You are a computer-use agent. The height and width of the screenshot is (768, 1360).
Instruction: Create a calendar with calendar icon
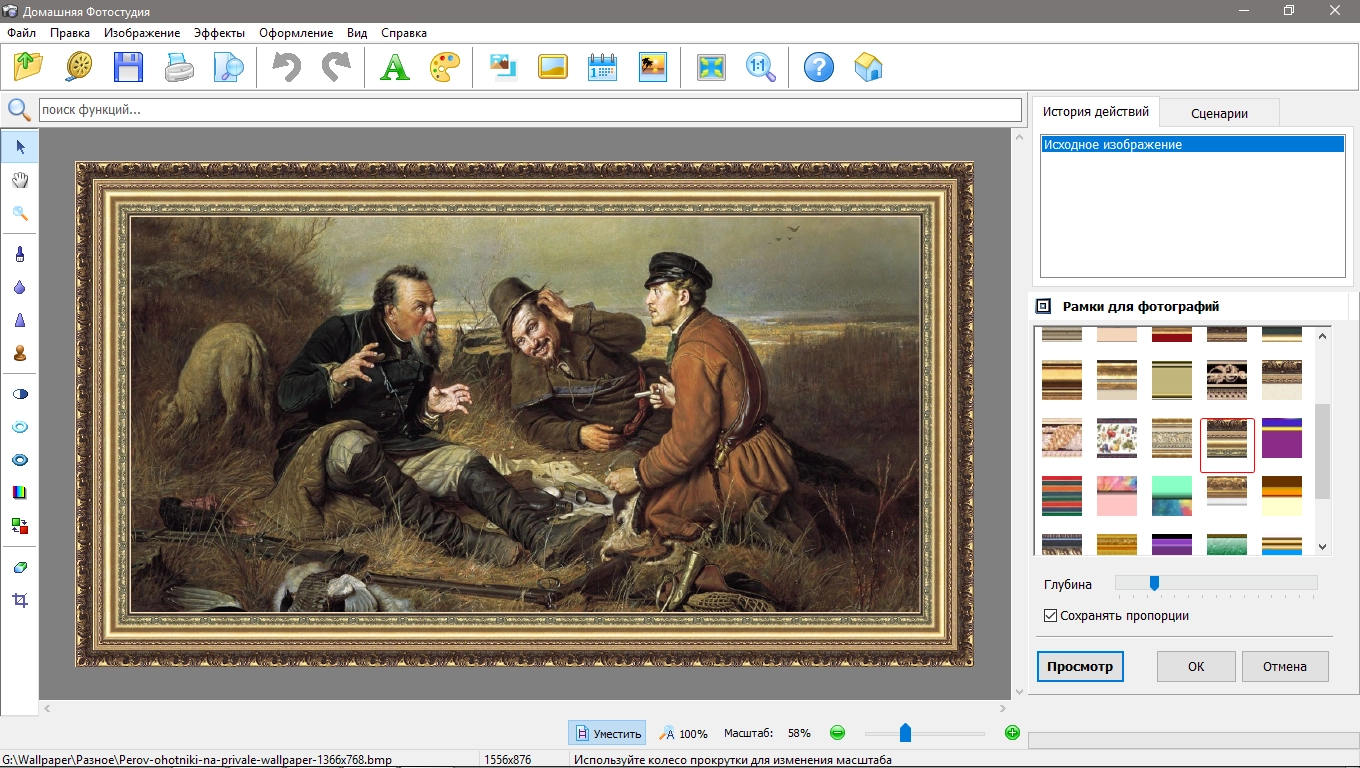click(603, 67)
